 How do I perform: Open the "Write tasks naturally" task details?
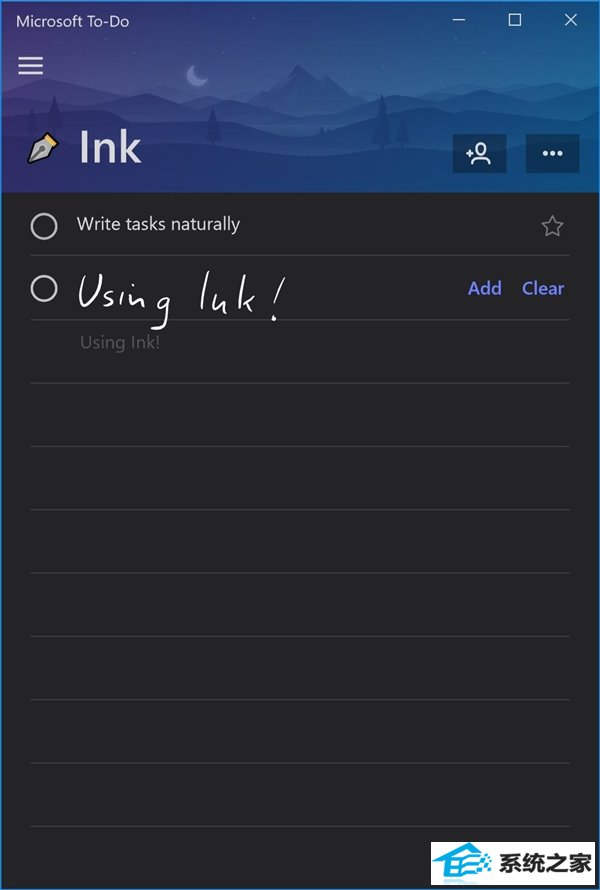pos(158,224)
